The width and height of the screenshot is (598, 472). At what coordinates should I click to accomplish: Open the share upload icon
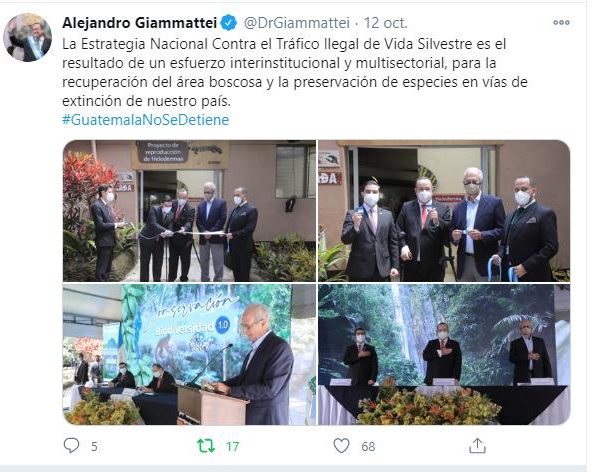477,445
